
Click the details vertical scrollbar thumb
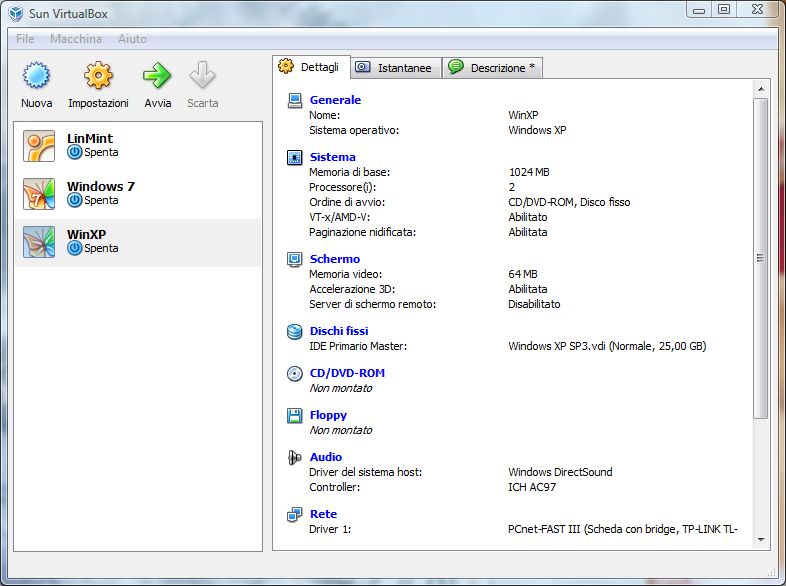761,258
